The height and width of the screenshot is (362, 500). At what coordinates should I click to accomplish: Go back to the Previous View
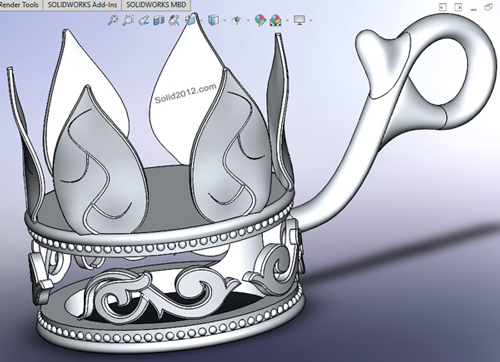pyautogui.click(x=144, y=20)
